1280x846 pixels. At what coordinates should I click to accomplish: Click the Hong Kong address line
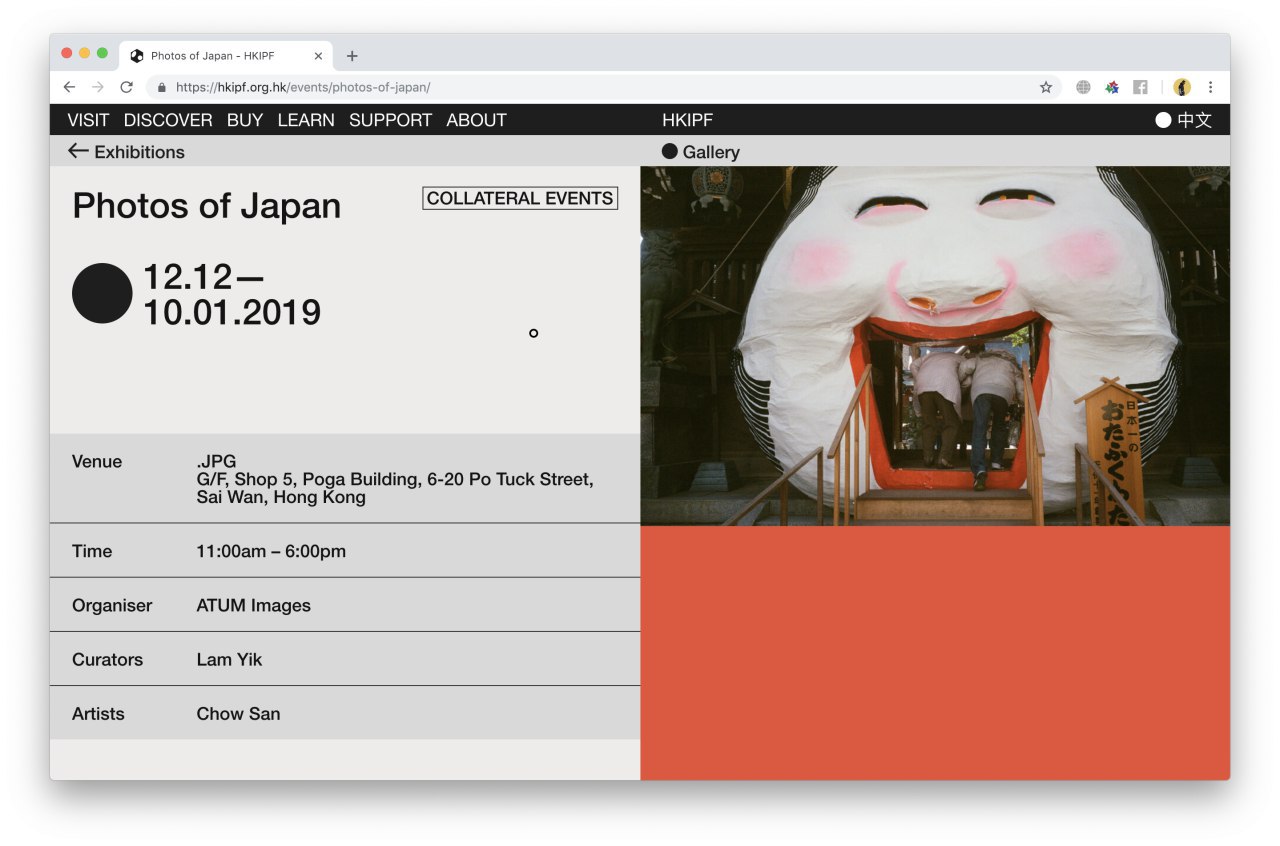pos(281,497)
